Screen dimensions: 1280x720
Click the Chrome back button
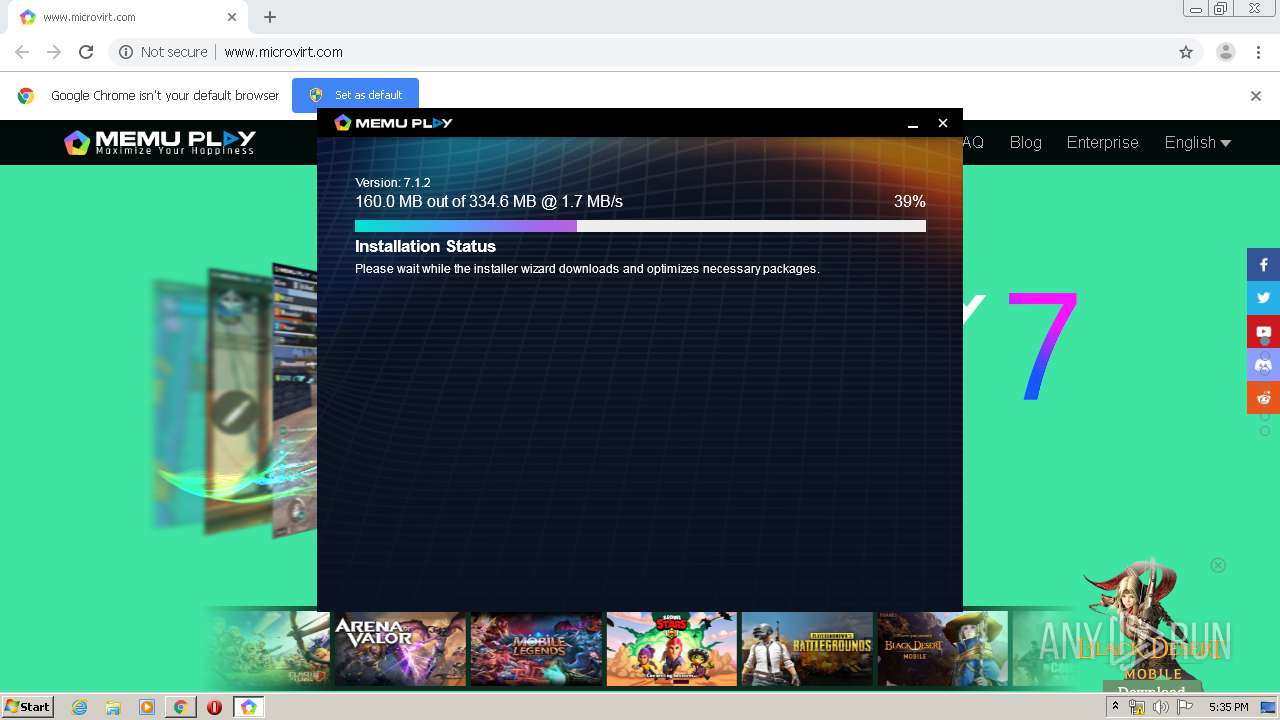point(22,52)
